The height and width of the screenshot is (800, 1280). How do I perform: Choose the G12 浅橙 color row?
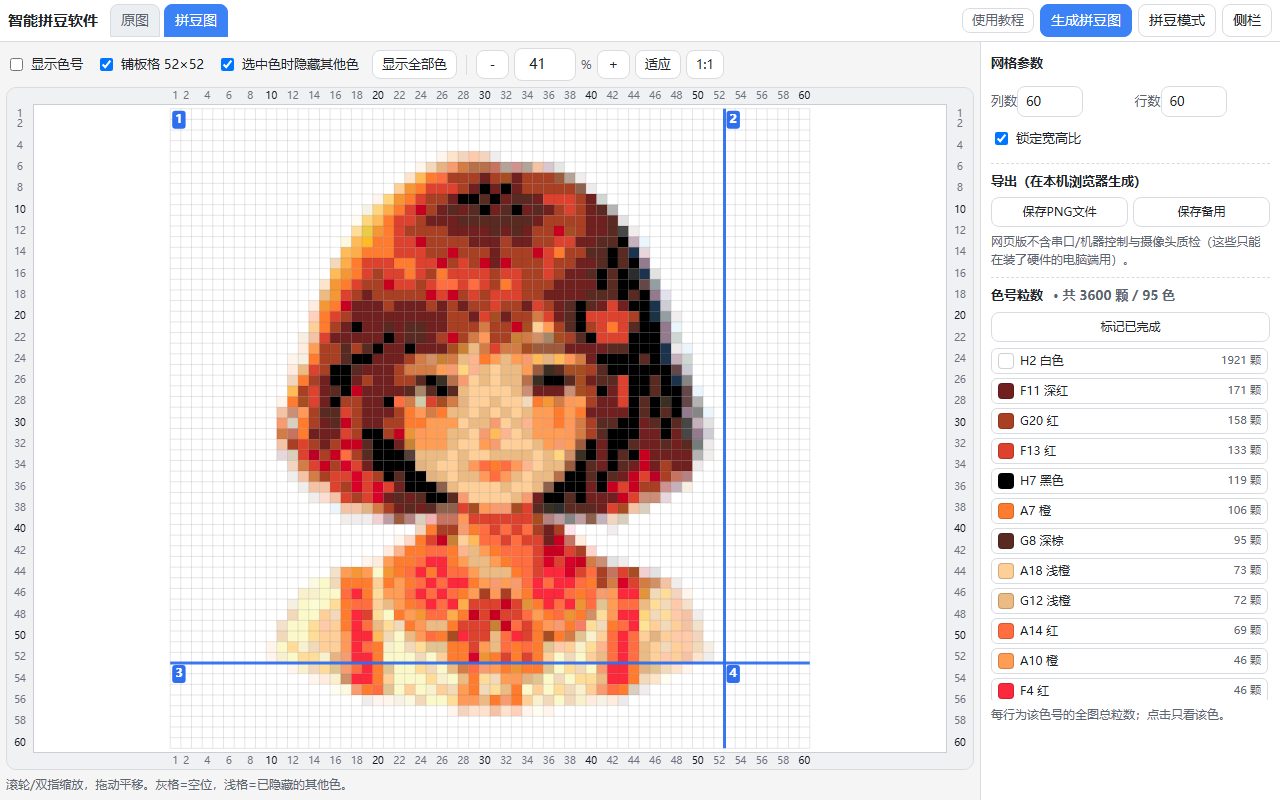click(1130, 600)
